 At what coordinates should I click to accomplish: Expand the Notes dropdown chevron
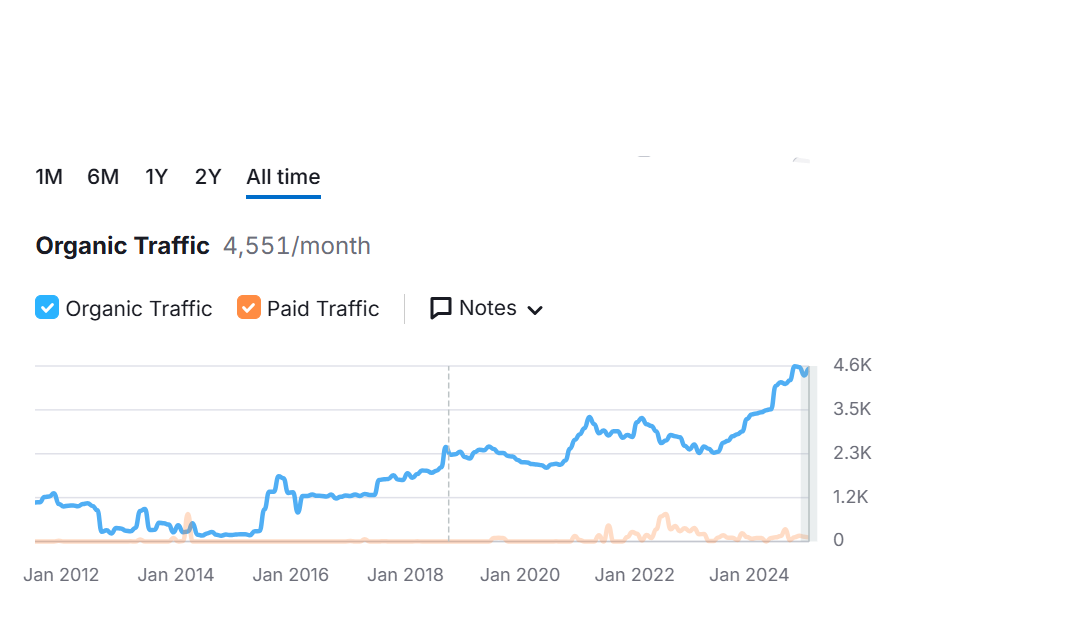click(535, 310)
